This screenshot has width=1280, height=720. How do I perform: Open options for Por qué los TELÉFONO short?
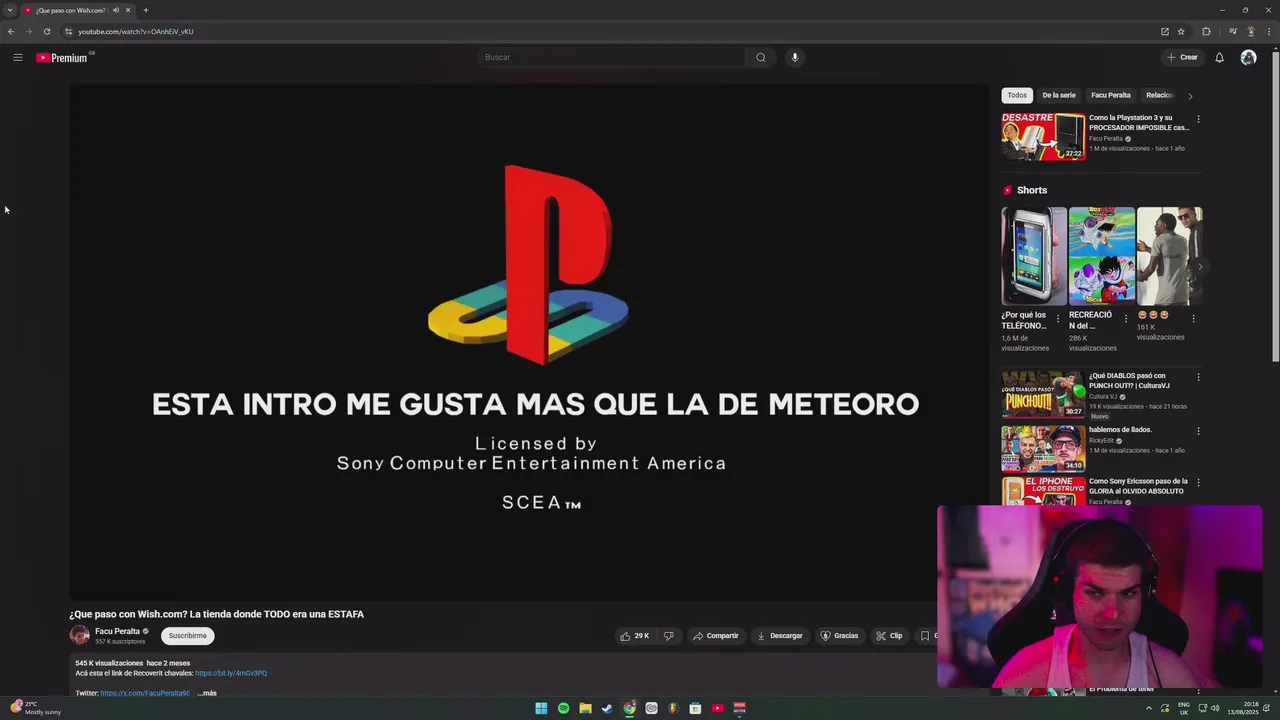1058,319
